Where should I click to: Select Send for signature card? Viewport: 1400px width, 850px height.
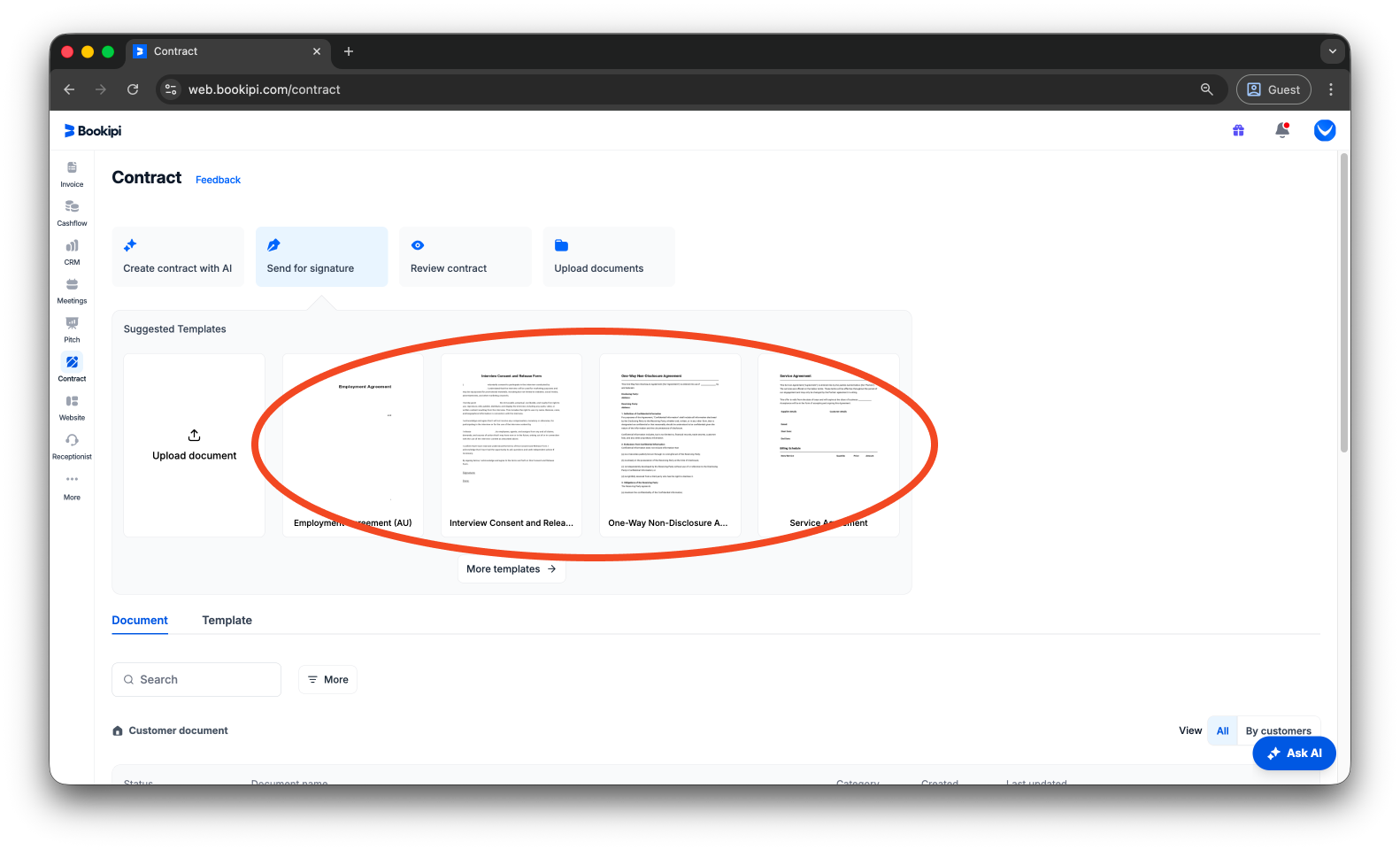pos(322,257)
